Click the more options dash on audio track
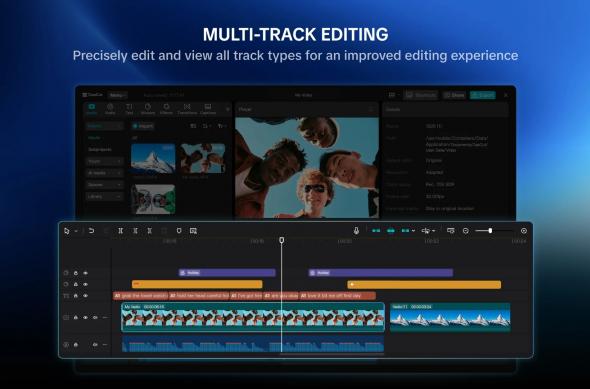The width and height of the screenshot is (590, 389). click(105, 345)
